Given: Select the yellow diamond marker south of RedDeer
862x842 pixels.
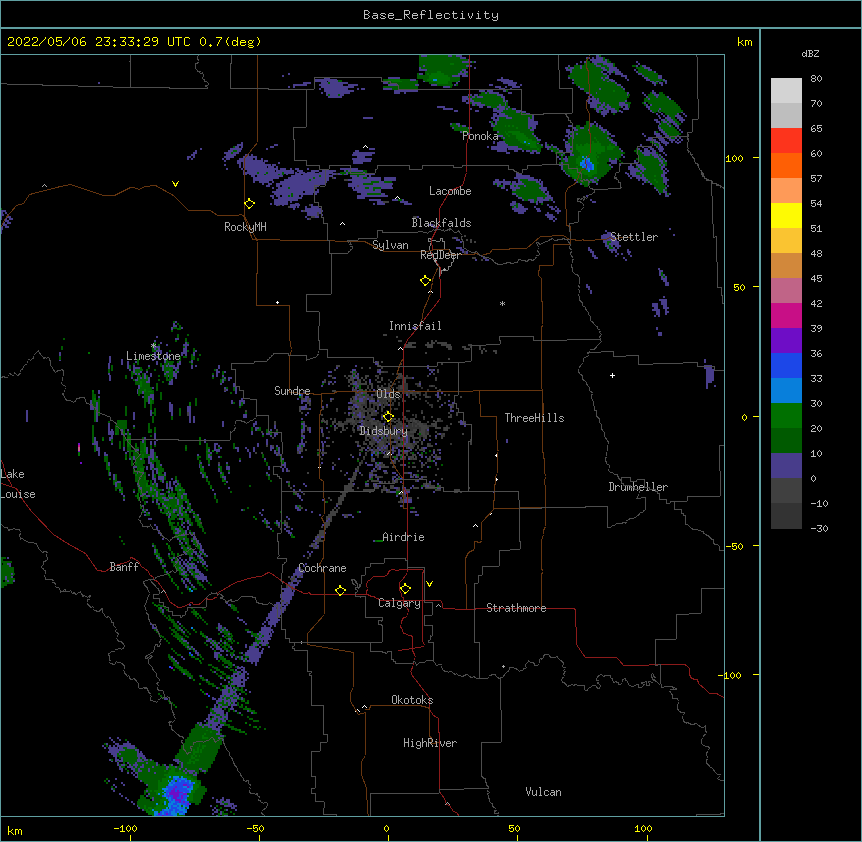Looking at the screenshot, I should [426, 281].
